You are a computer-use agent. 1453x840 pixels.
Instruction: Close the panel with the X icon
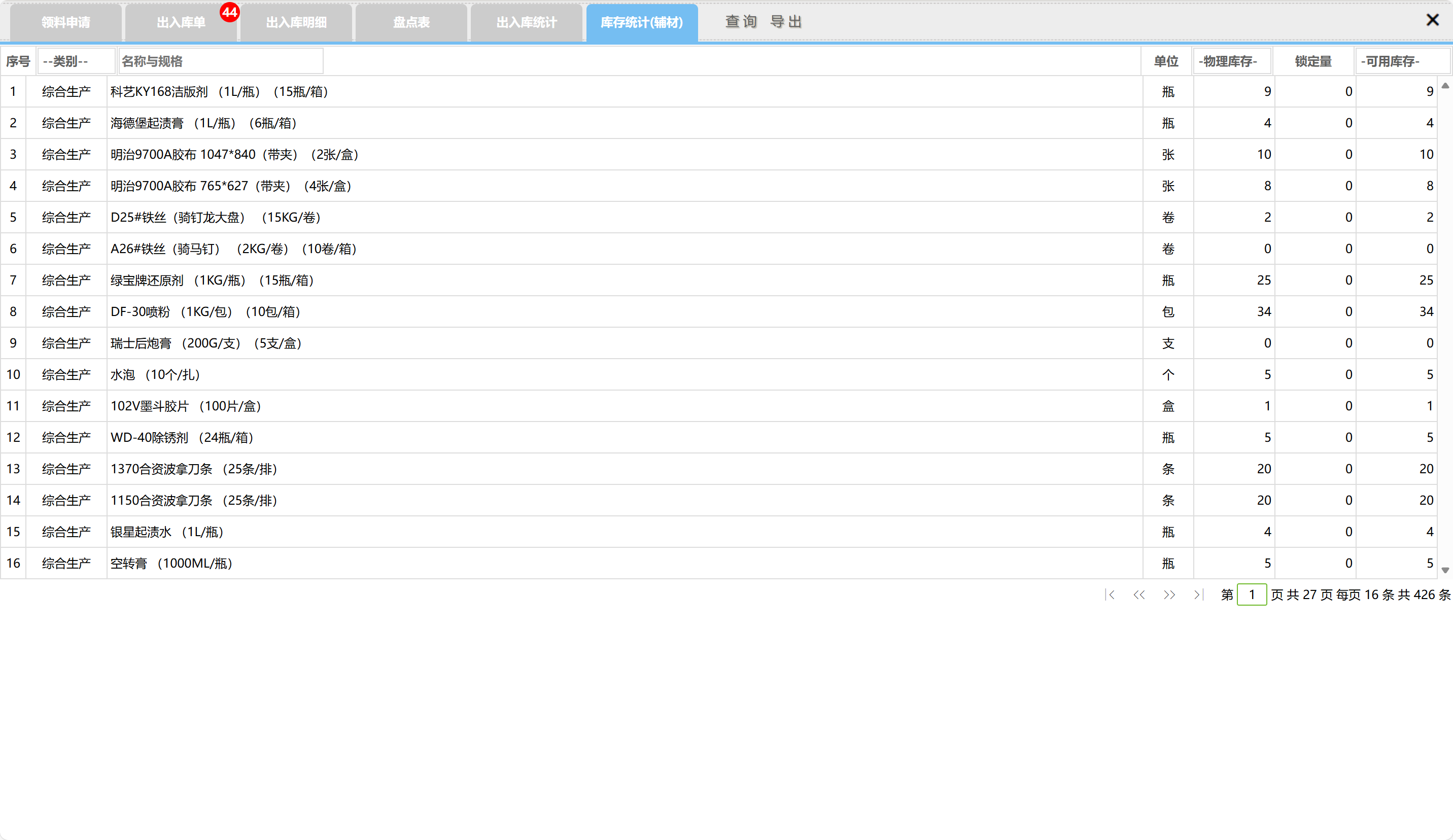coord(1432,20)
